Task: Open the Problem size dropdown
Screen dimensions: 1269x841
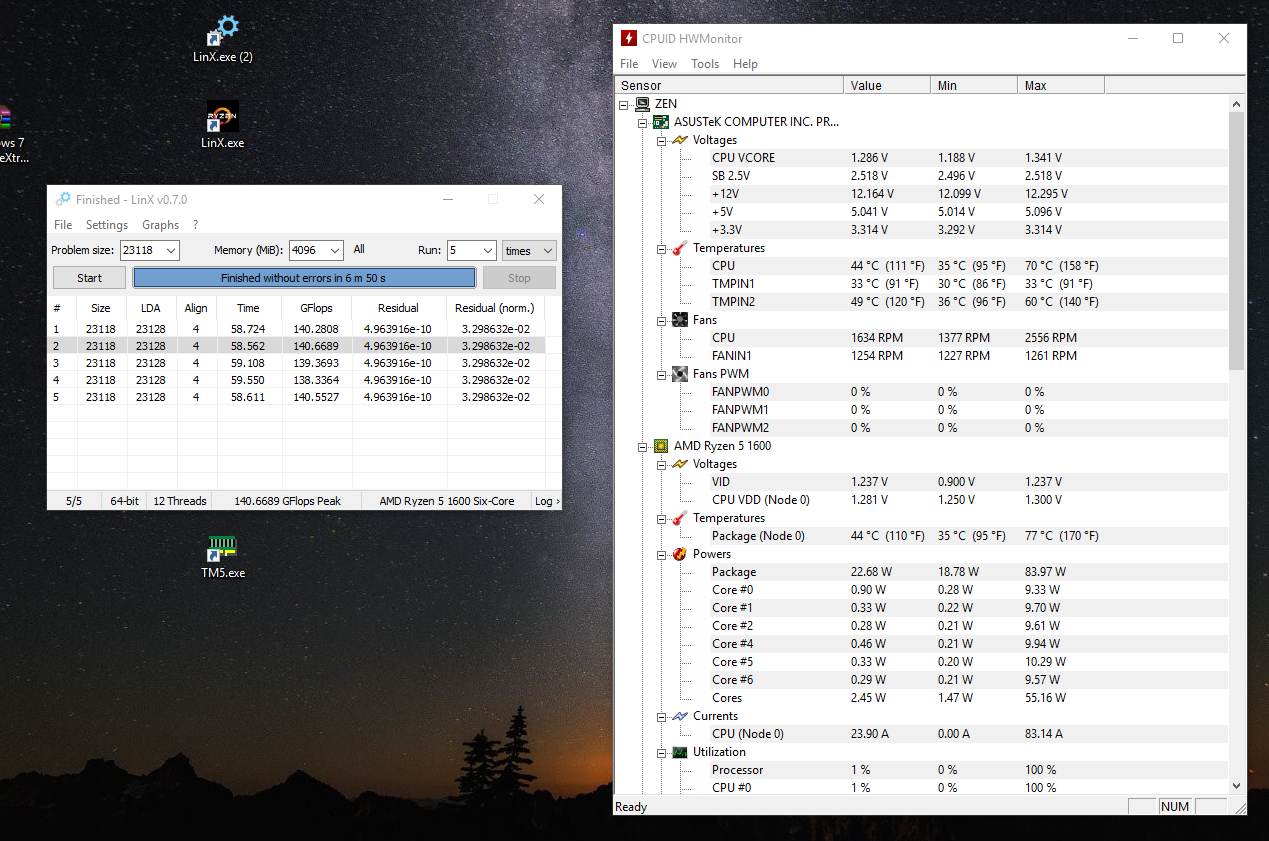Action: [x=170, y=250]
